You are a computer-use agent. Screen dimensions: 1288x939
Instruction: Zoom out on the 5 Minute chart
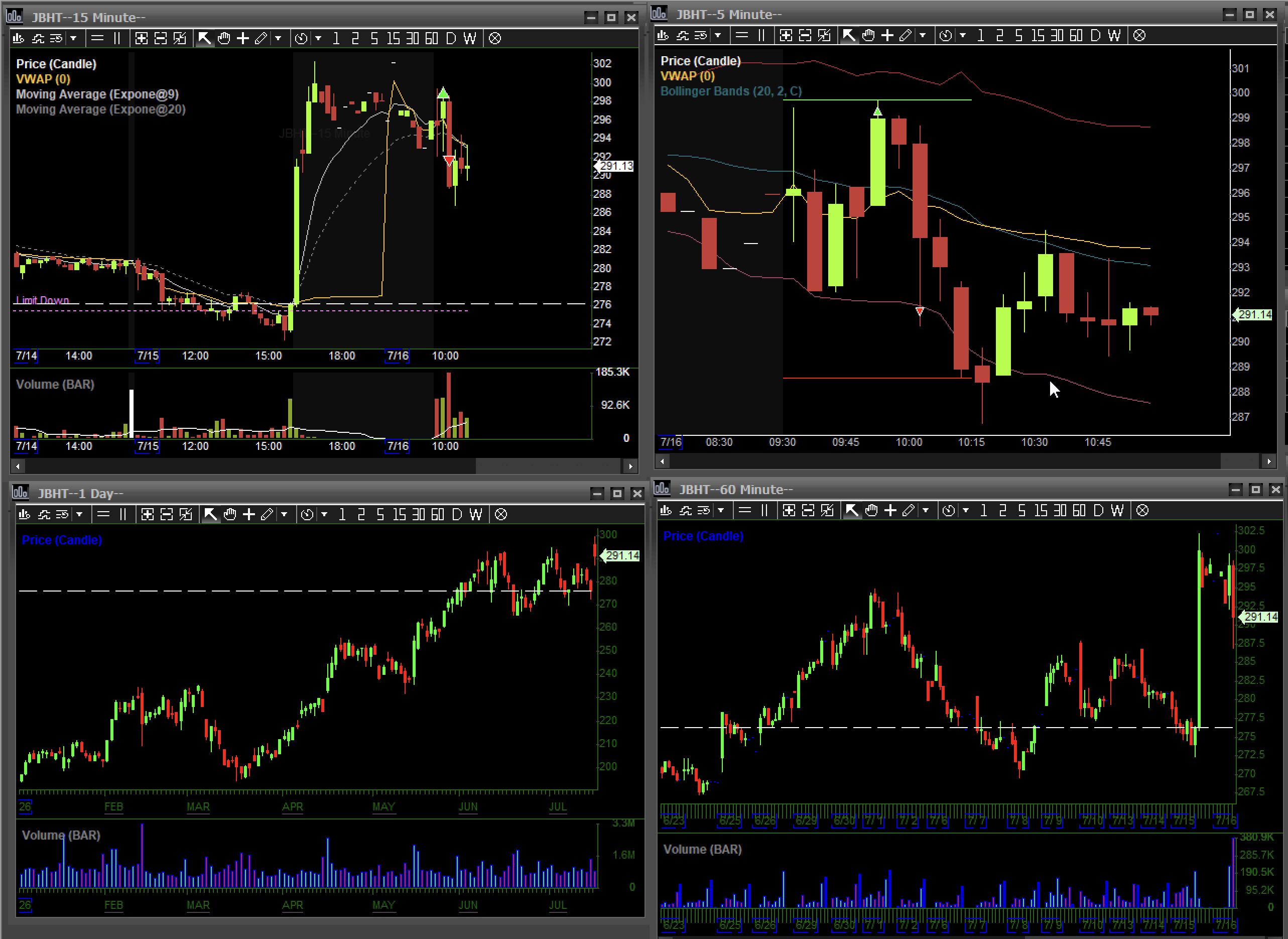(x=805, y=36)
